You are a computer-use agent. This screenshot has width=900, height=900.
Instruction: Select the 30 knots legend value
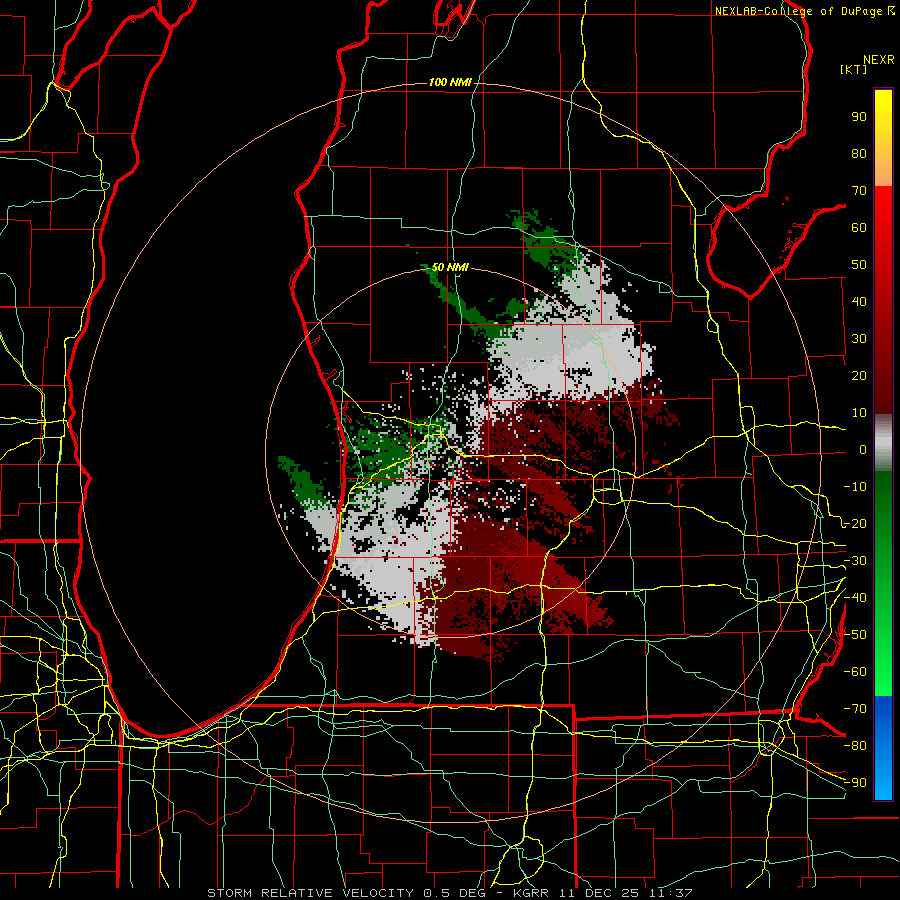859,339
